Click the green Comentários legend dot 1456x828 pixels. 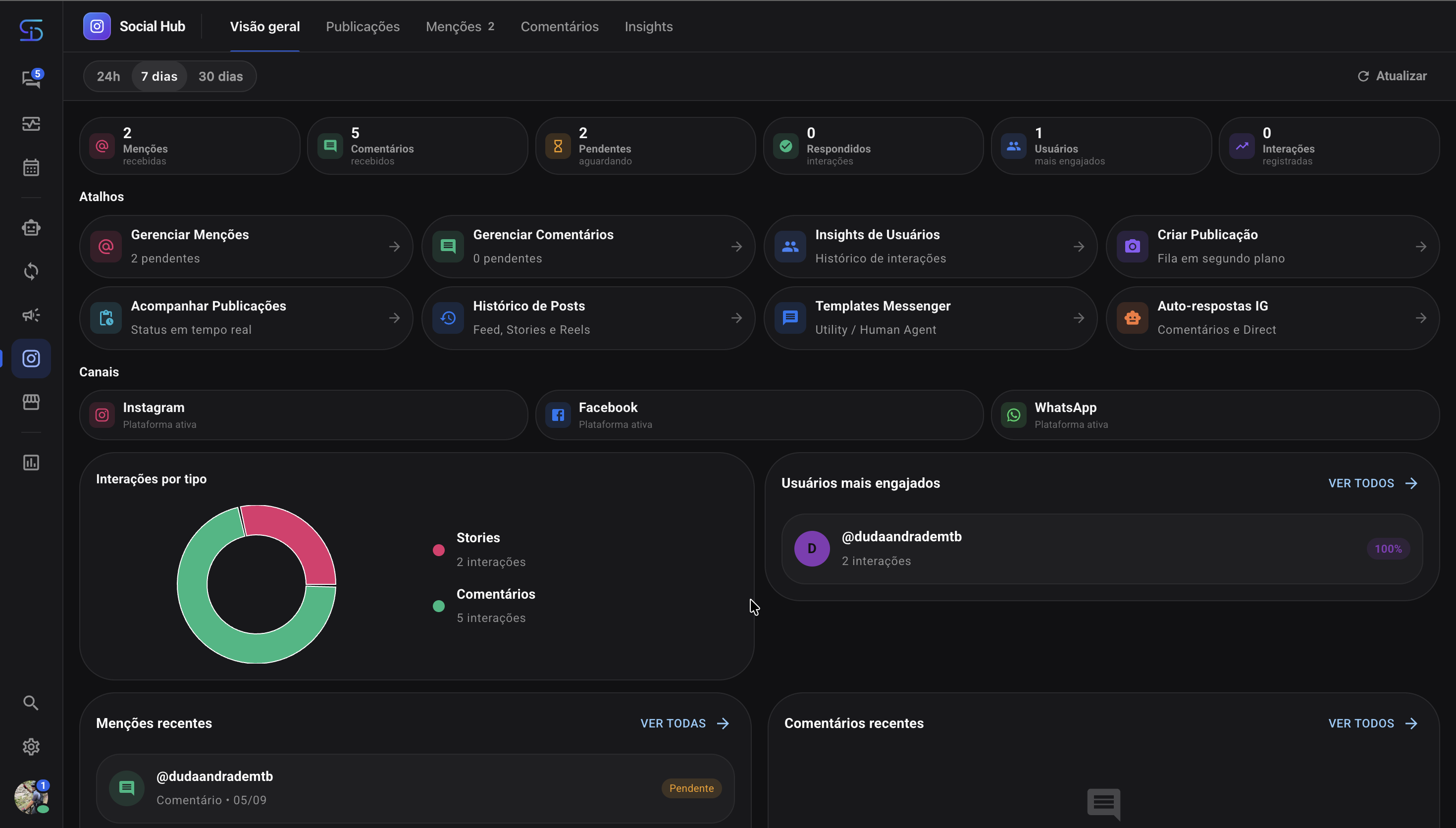pyautogui.click(x=438, y=606)
